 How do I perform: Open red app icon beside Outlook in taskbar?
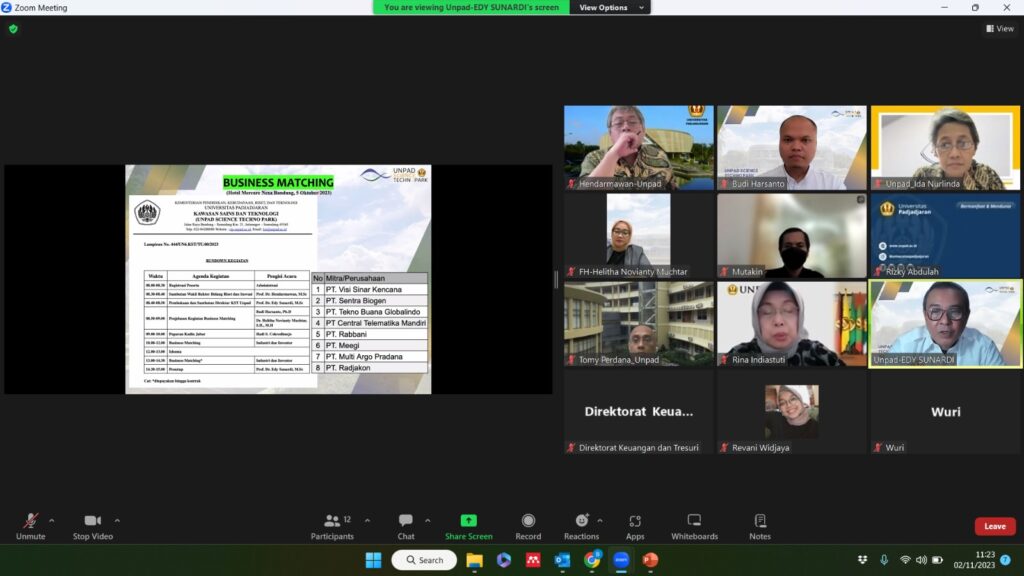coord(533,560)
